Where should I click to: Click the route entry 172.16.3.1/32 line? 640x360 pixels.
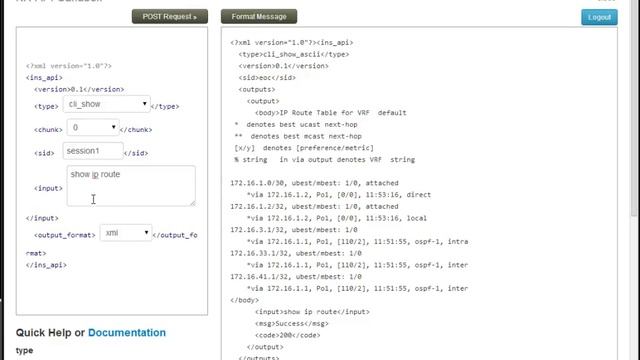pyautogui.click(x=294, y=230)
